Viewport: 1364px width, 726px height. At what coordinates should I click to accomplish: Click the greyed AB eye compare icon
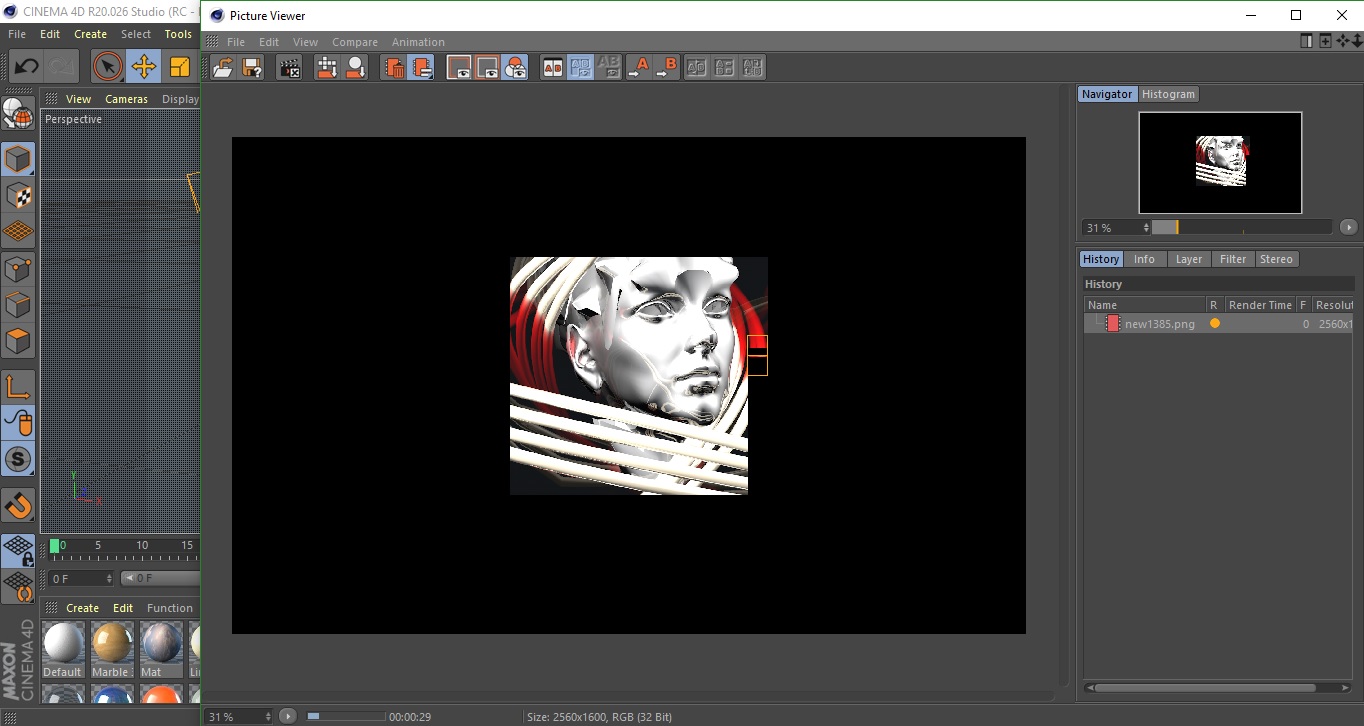click(x=608, y=67)
